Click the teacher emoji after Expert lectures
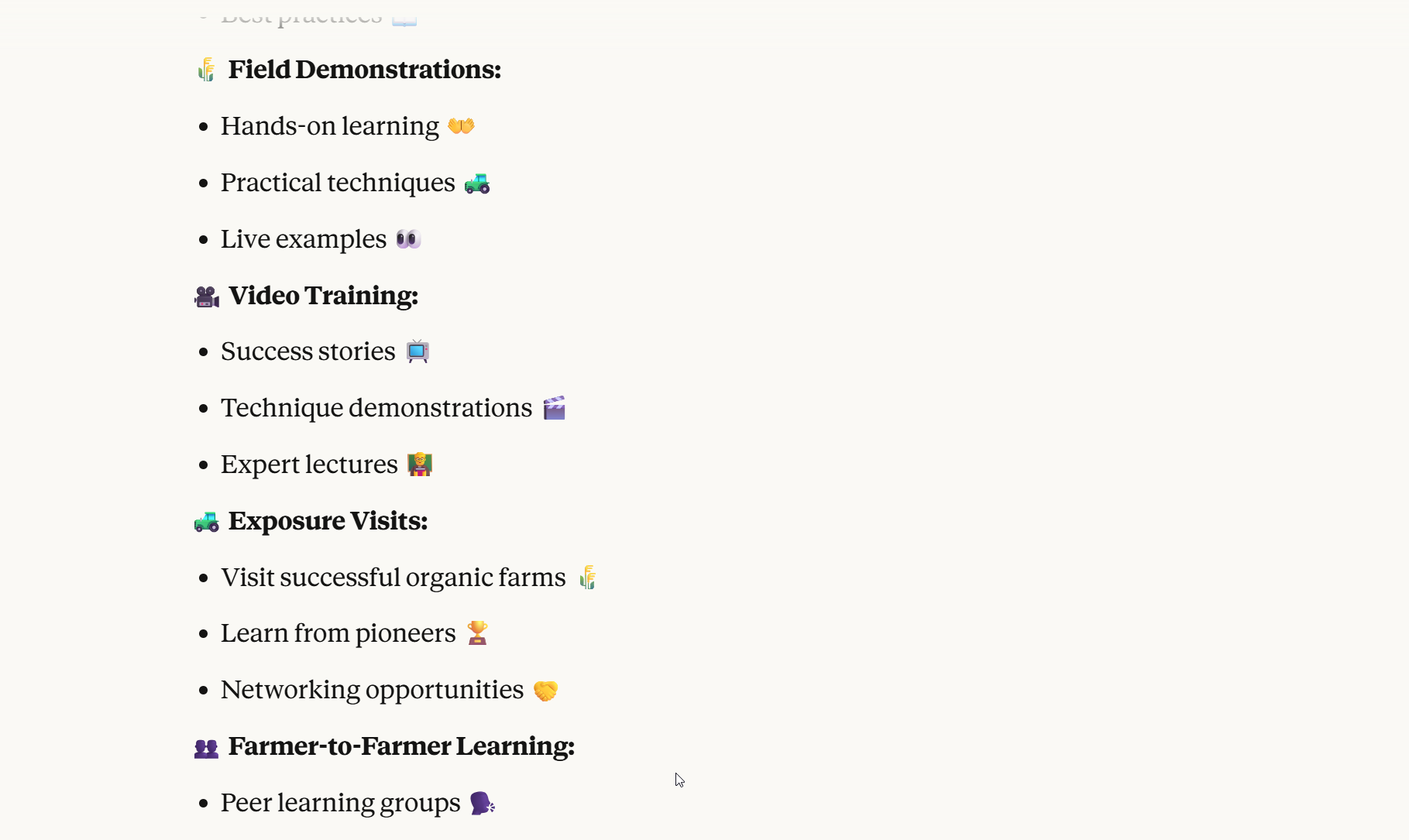This screenshot has height=840, width=1409. [420, 465]
